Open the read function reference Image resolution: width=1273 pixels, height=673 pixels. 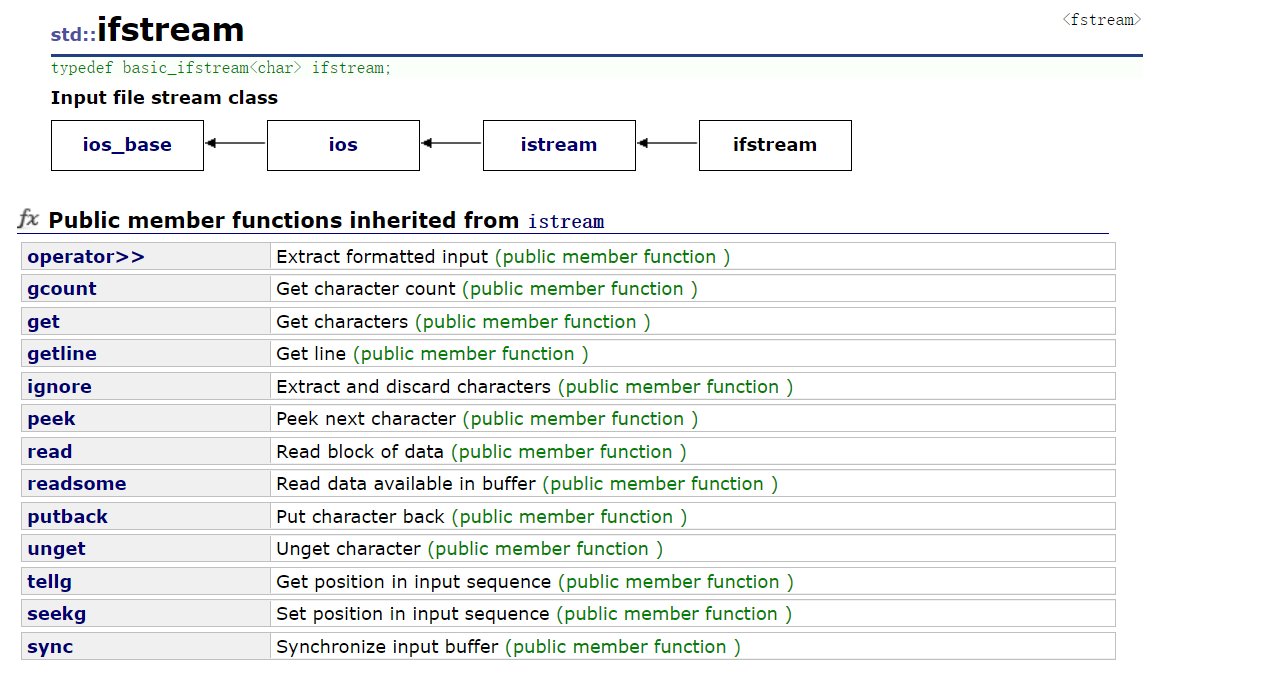point(48,451)
